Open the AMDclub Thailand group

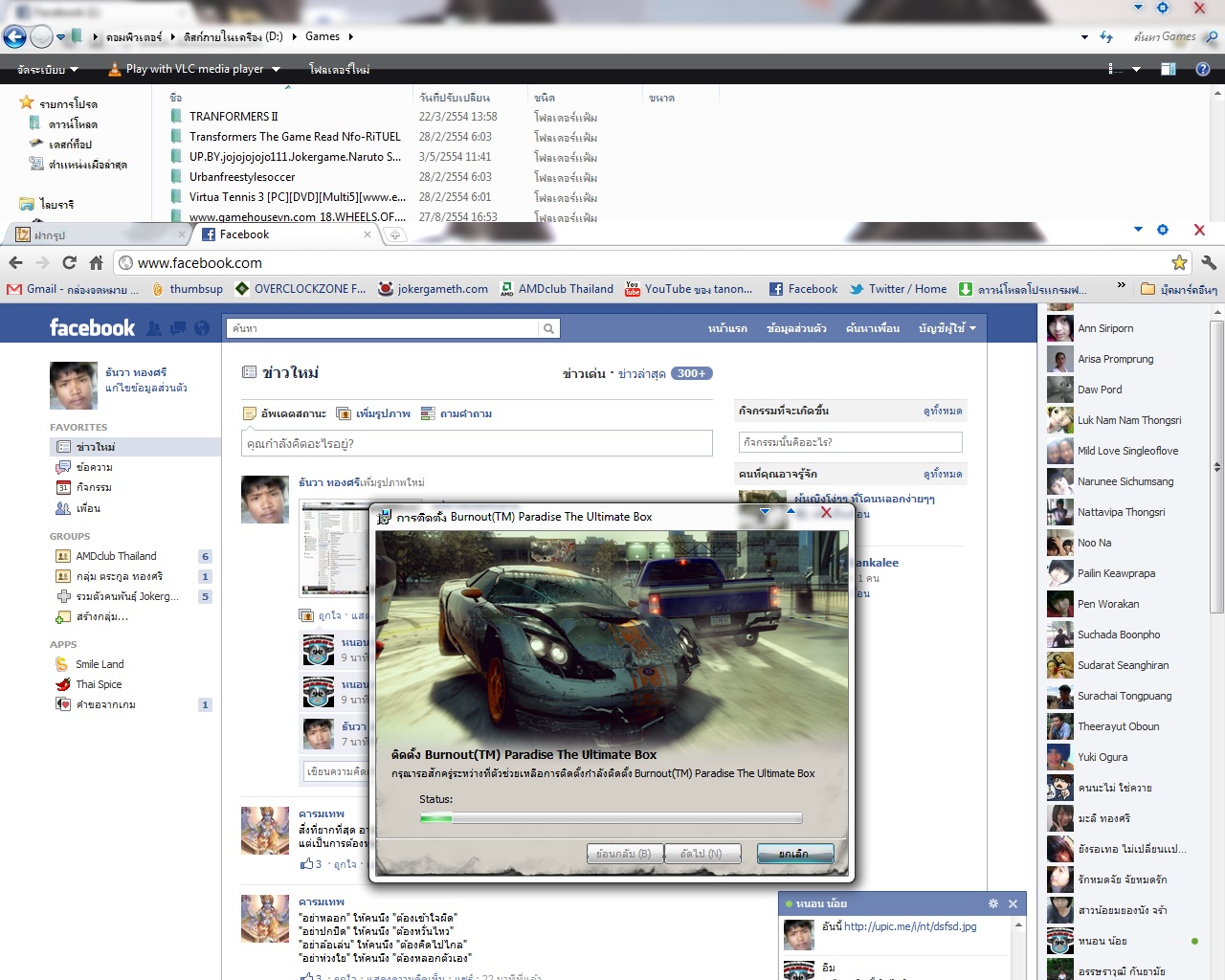(x=116, y=556)
